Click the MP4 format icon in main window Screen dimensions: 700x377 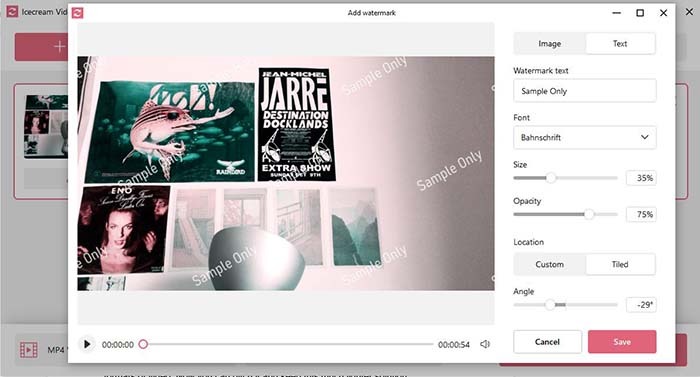tap(29, 350)
